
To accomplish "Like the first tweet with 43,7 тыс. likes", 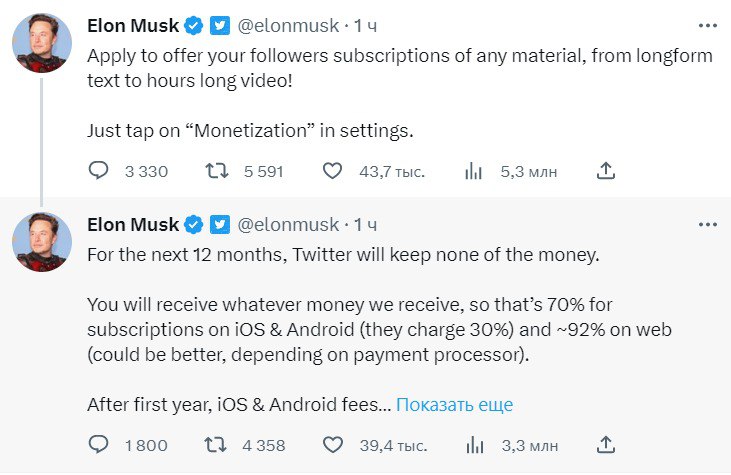I will point(333,171).
